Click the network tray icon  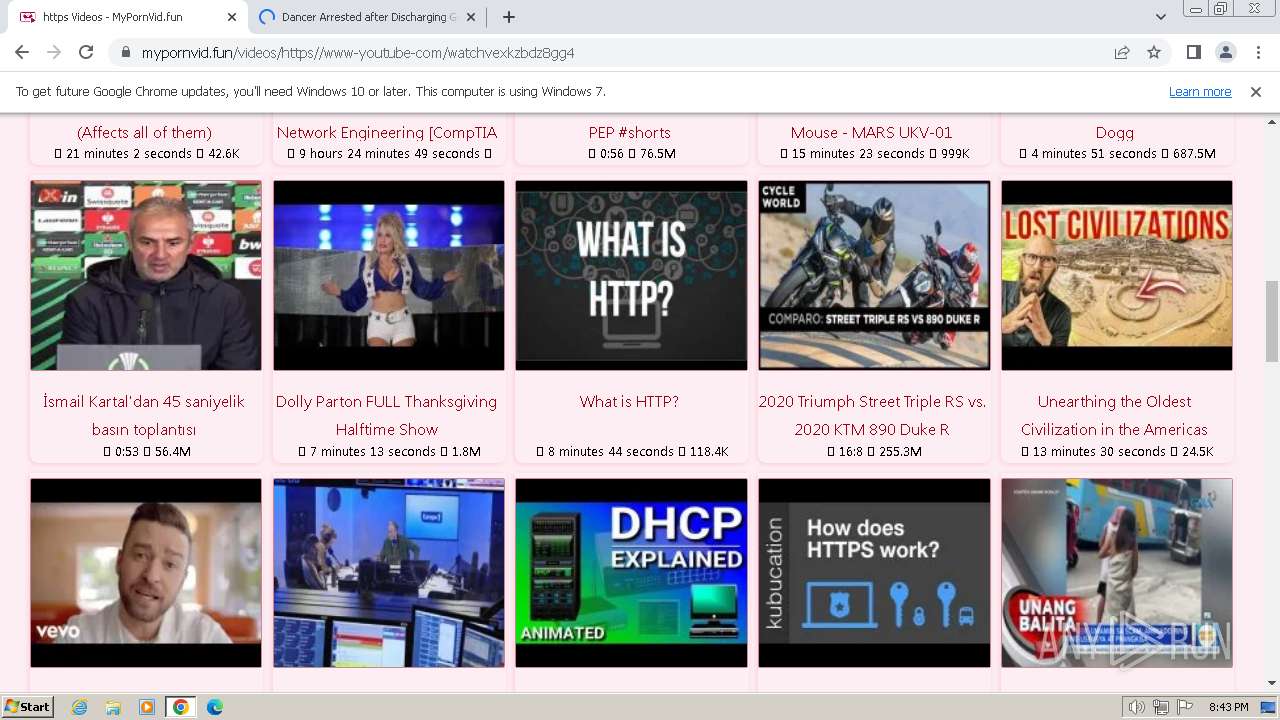(x=1161, y=707)
